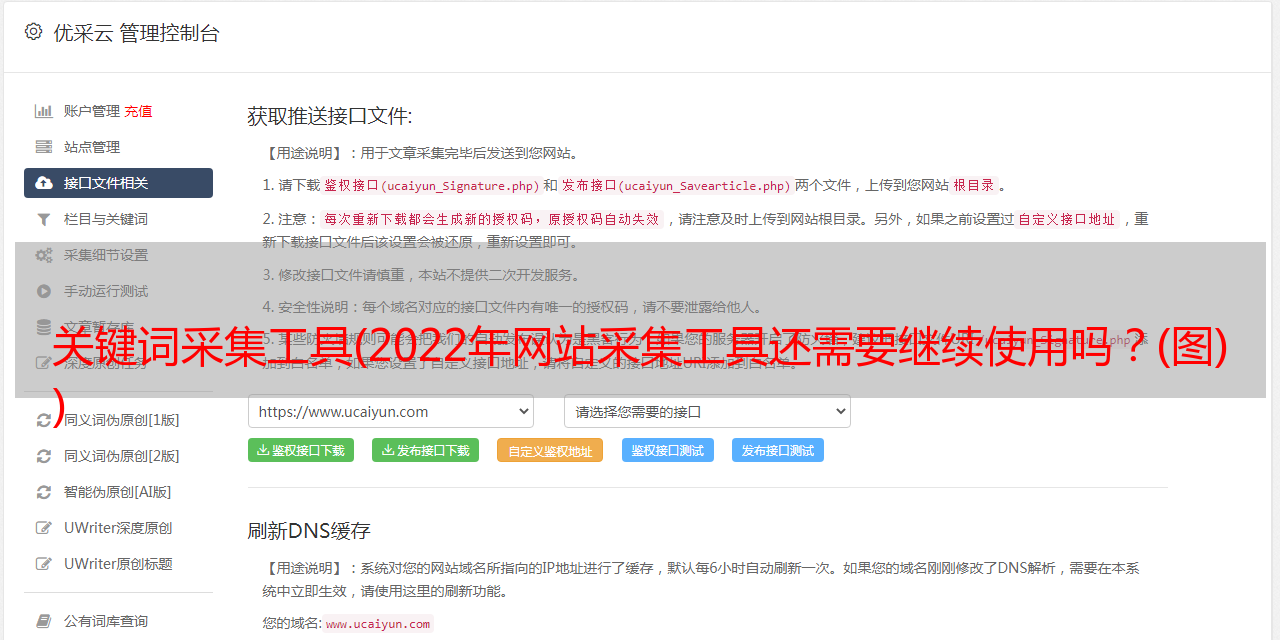This screenshot has width=1280, height=640.
Task: Click the refresh icon beside 智能伪原创[AI版]
Action: pos(44,492)
